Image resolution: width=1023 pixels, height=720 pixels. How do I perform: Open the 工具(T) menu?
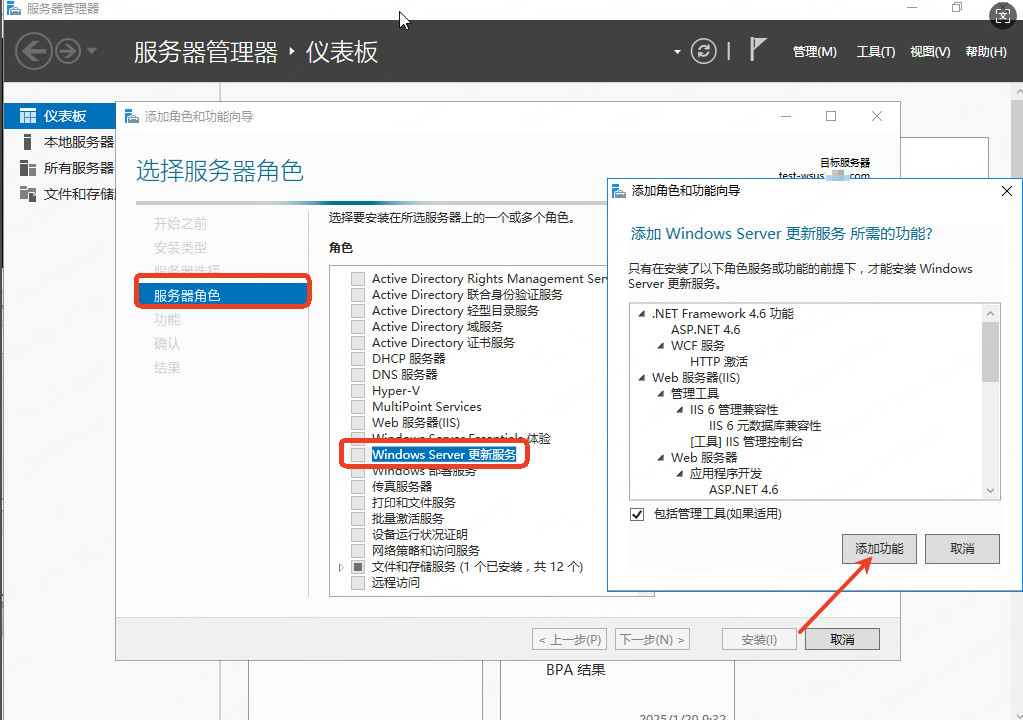pyautogui.click(x=876, y=52)
